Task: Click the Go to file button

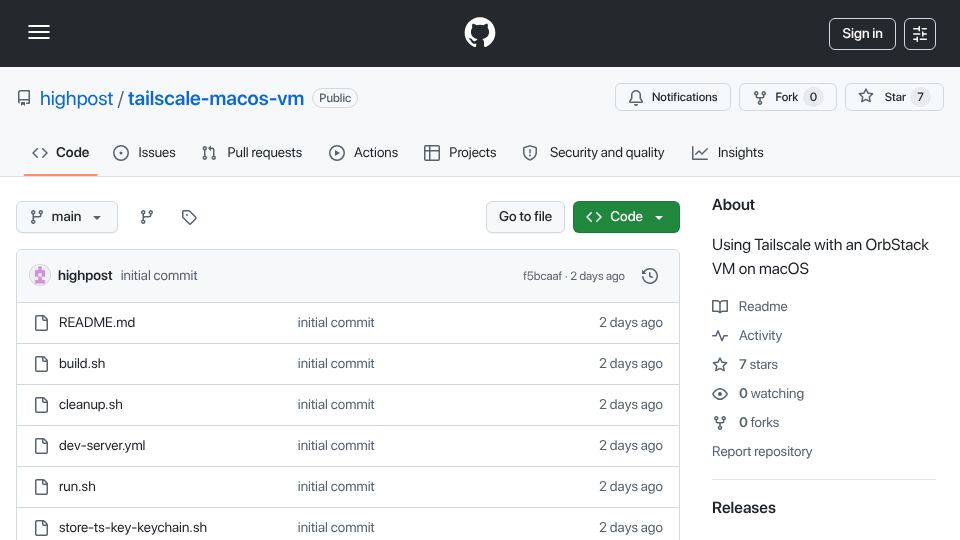Action: 525,217
